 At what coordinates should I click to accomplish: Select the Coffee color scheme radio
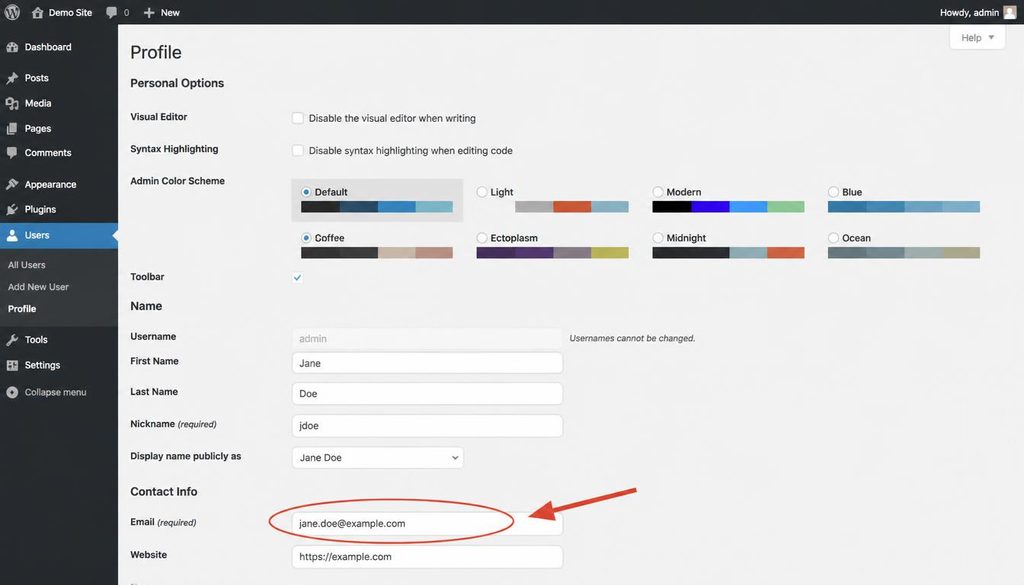pyautogui.click(x=306, y=238)
